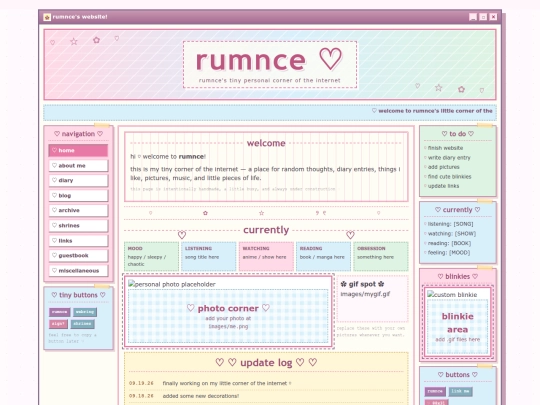This screenshot has height=405, width=540.
Task: Click 'feeling: [MOOD]' in the right sidebar
Action: click(x=449, y=253)
